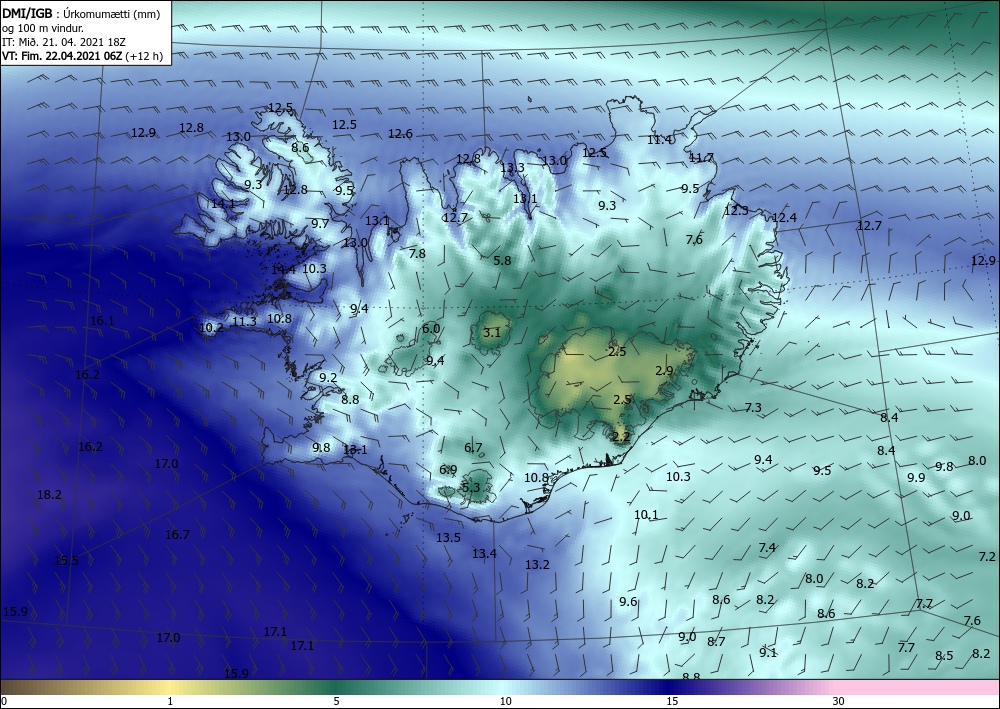Select the 30 tick on color scale
This screenshot has width=1000, height=709.
[x=839, y=701]
